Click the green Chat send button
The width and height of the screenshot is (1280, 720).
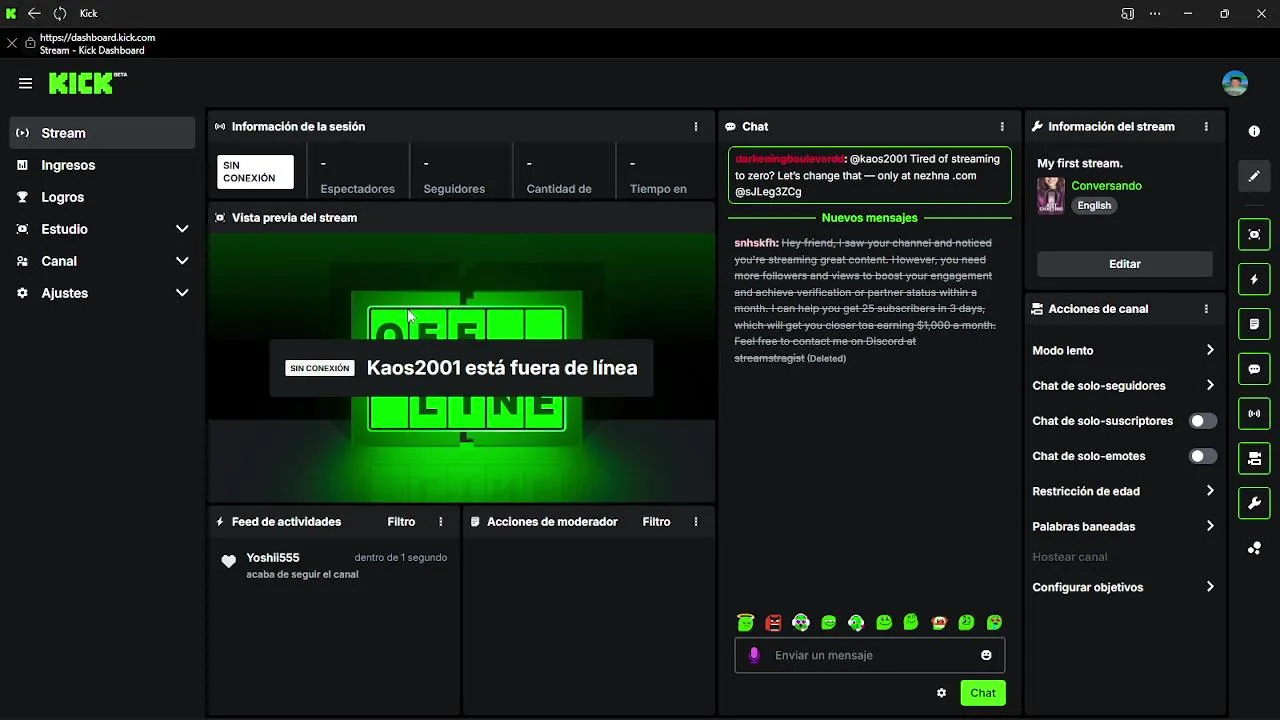pyautogui.click(x=983, y=693)
